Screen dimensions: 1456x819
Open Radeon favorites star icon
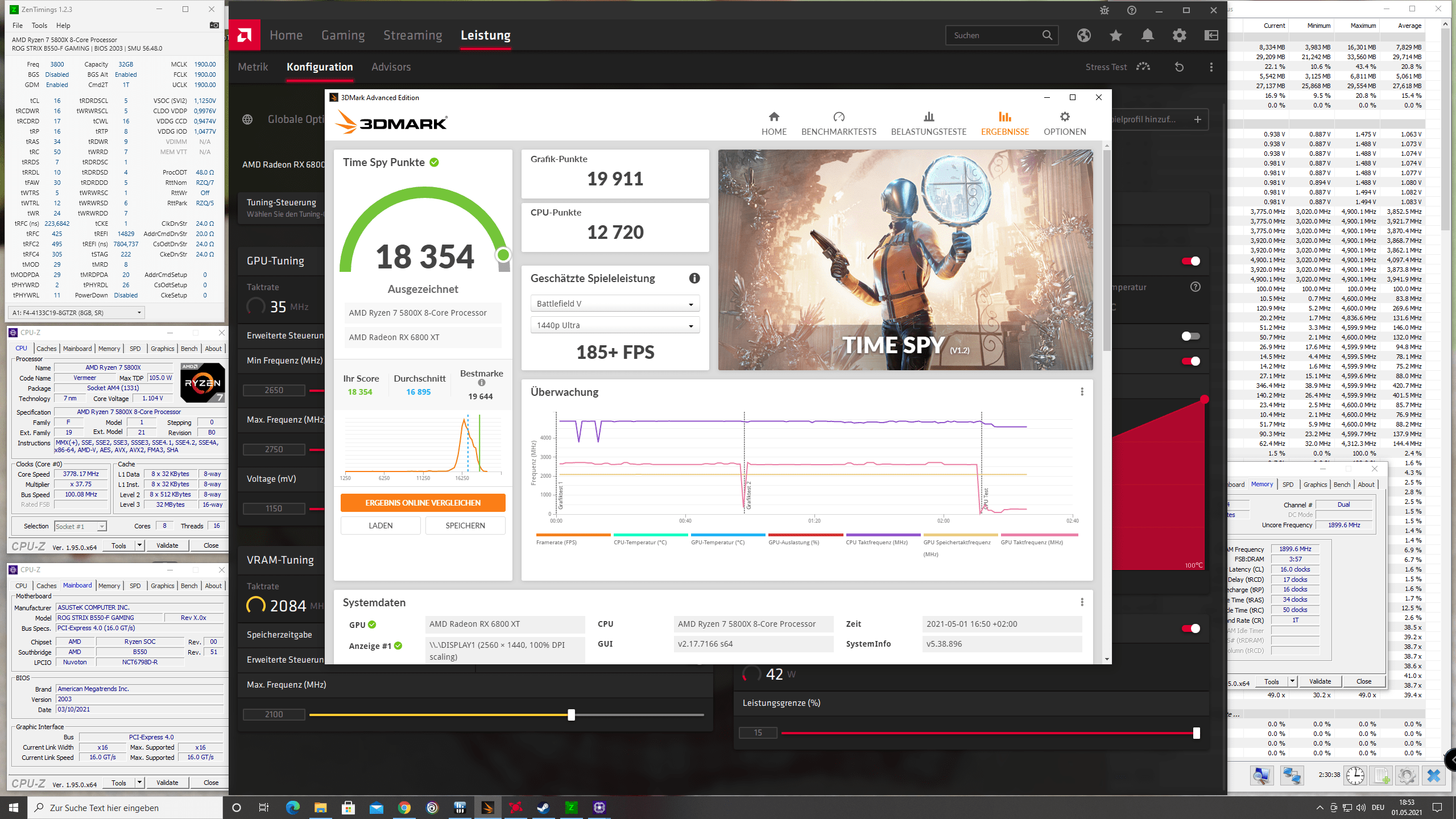pyautogui.click(x=1116, y=35)
